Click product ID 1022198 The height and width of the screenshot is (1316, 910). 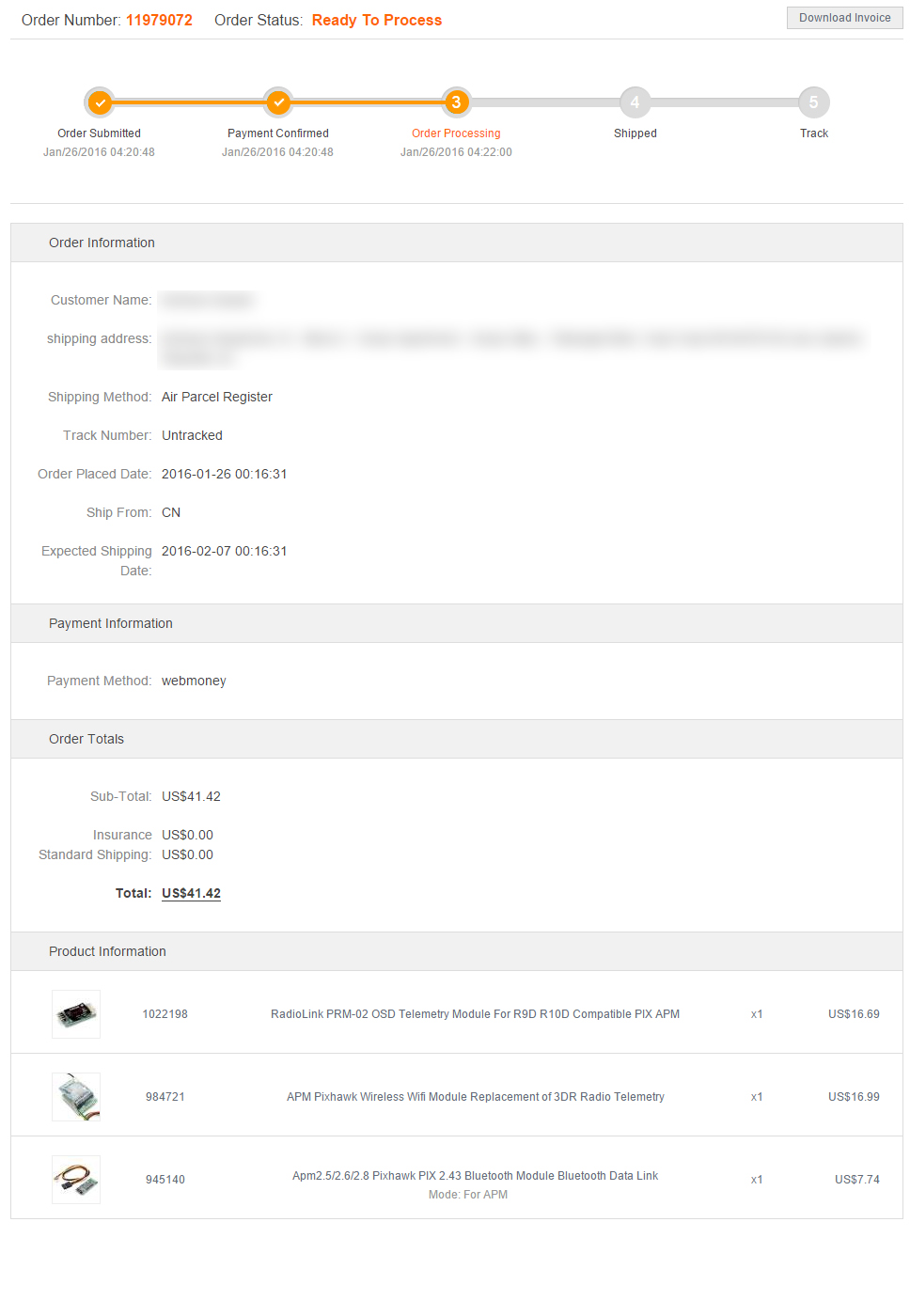pos(165,1014)
